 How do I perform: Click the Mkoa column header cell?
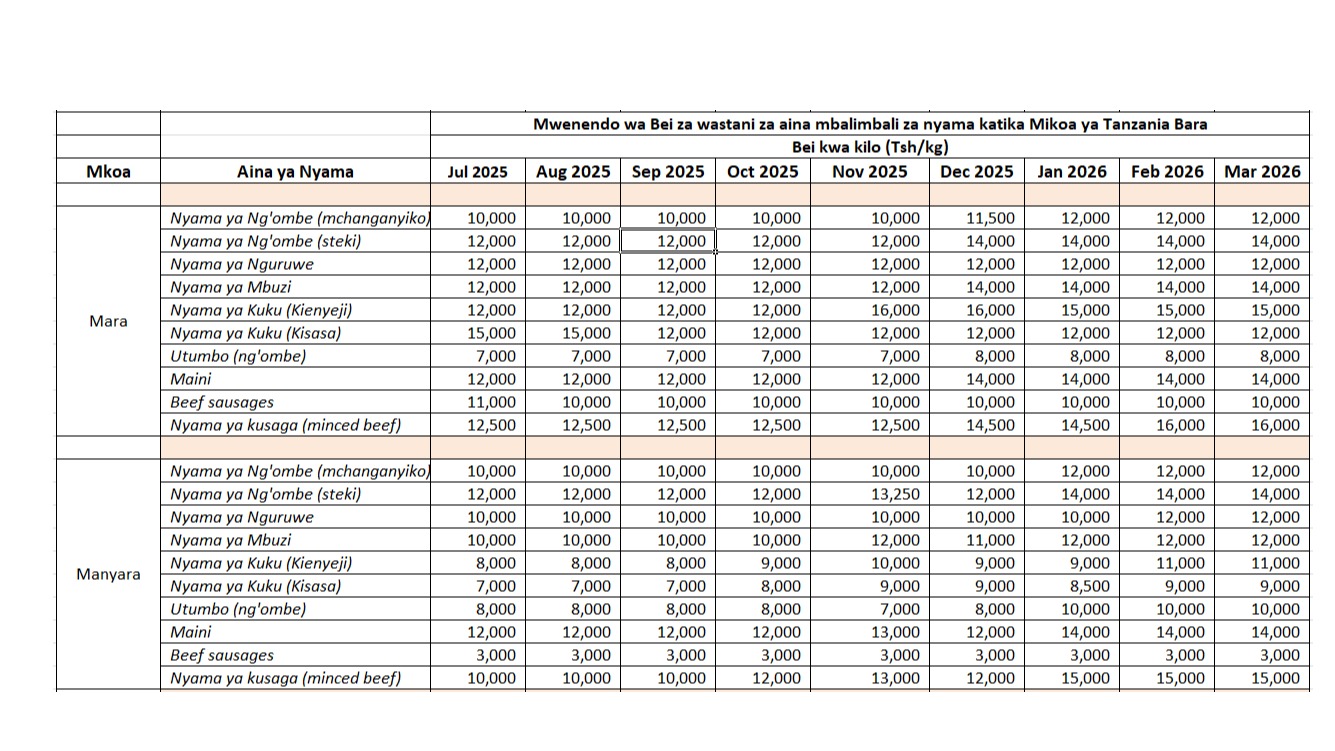click(x=108, y=171)
